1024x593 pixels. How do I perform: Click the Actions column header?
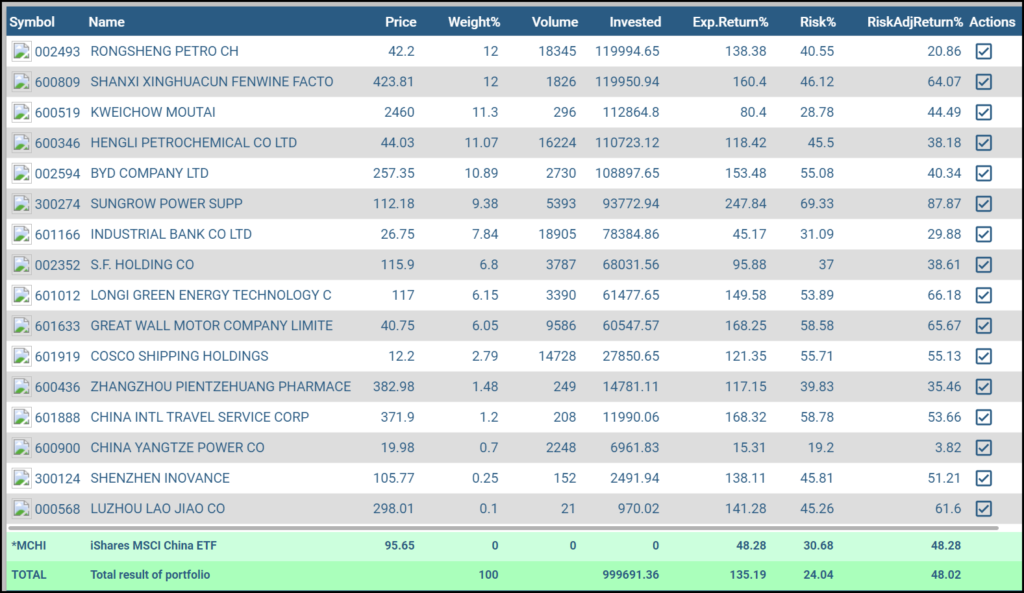tap(992, 22)
